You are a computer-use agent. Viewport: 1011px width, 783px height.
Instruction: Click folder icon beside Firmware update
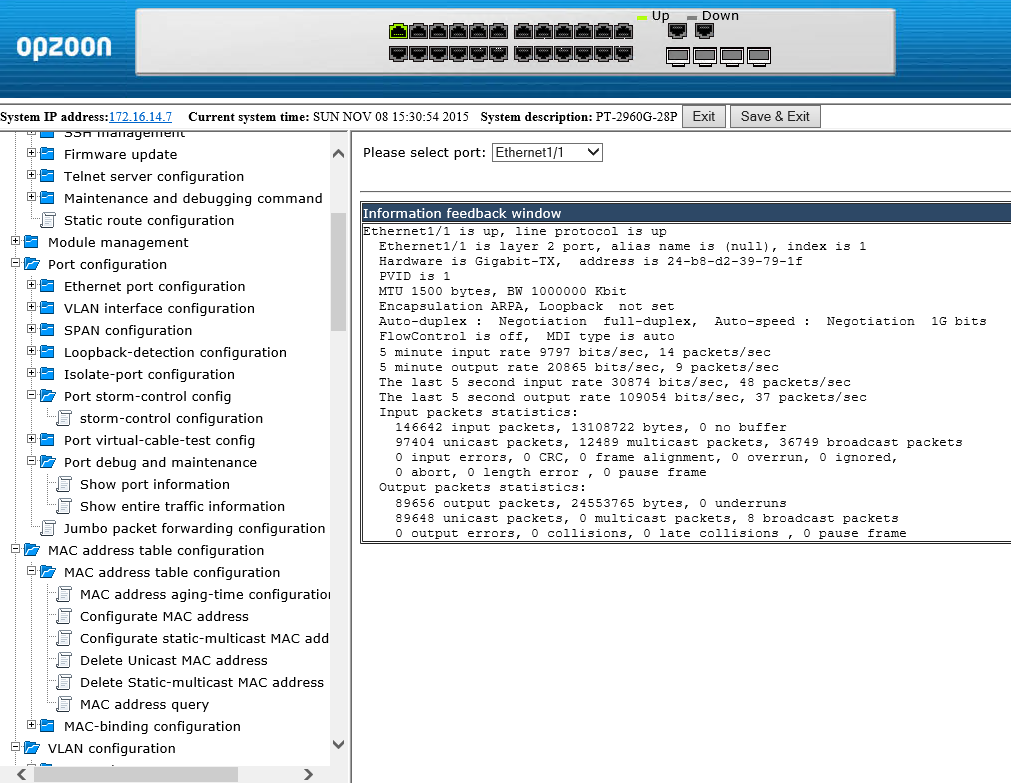click(47, 154)
